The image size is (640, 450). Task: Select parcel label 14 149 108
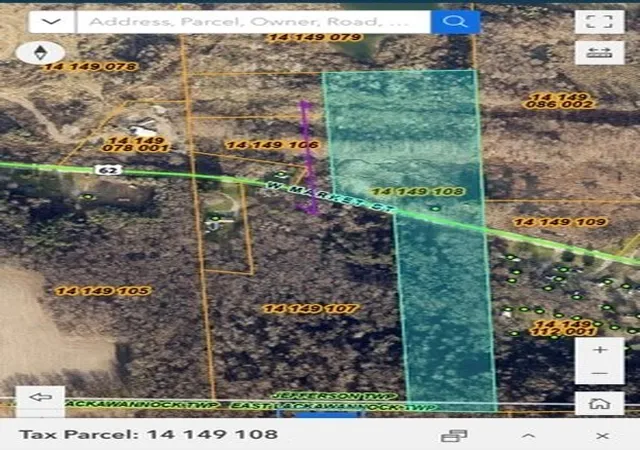coord(418,192)
